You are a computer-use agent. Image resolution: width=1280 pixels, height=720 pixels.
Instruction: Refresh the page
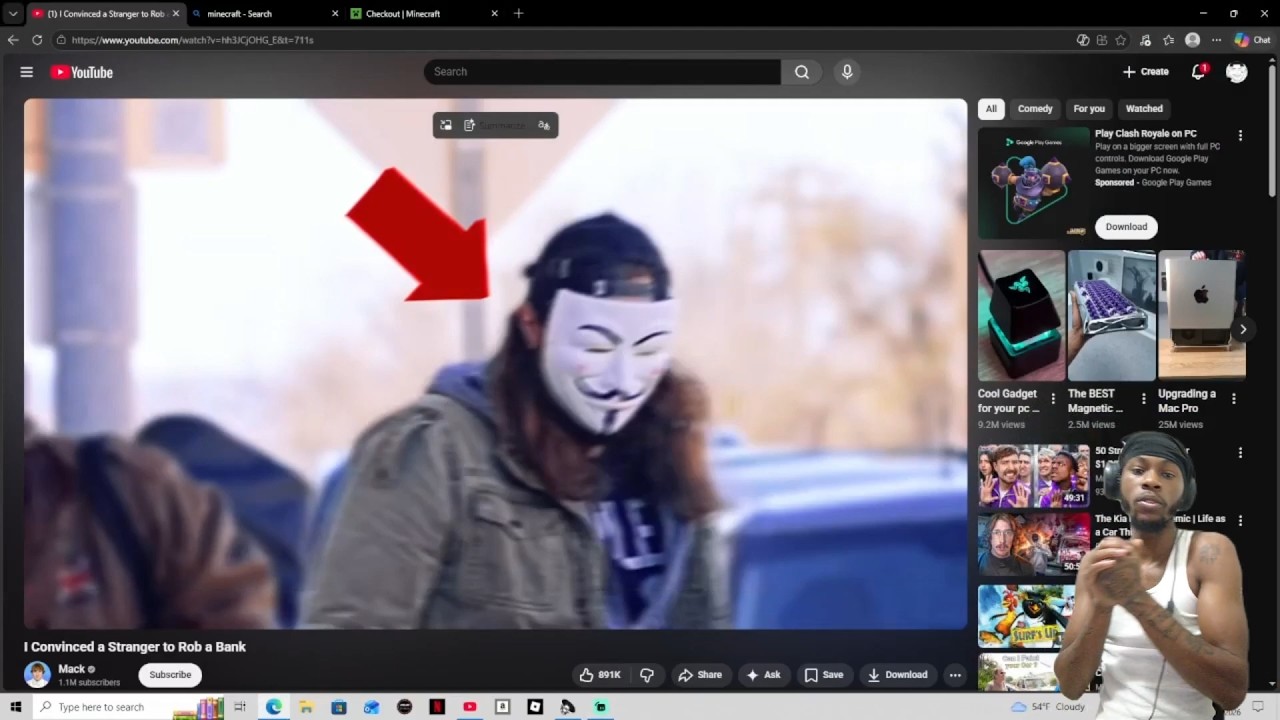tap(37, 40)
